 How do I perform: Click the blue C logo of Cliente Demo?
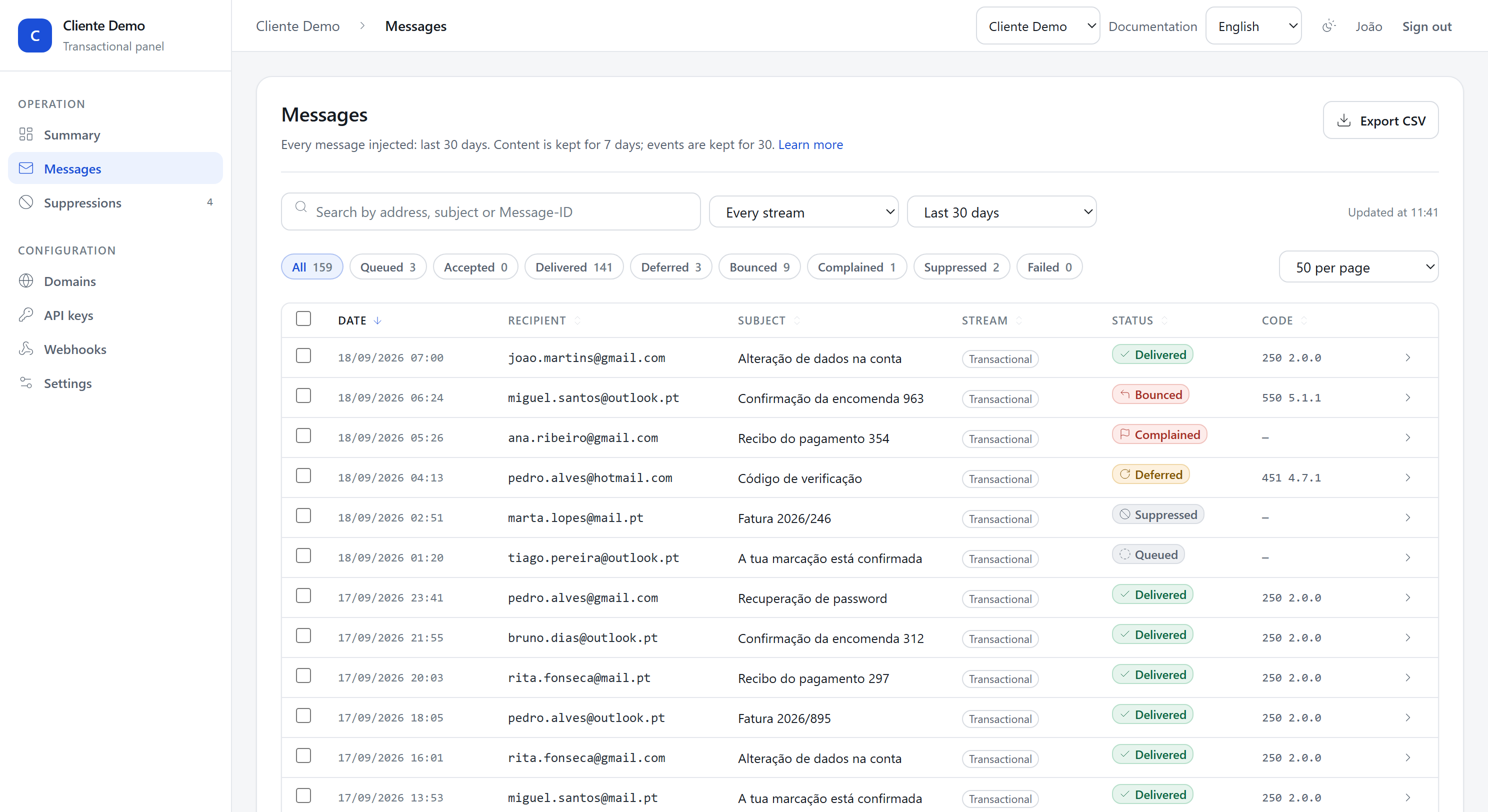tap(34, 35)
